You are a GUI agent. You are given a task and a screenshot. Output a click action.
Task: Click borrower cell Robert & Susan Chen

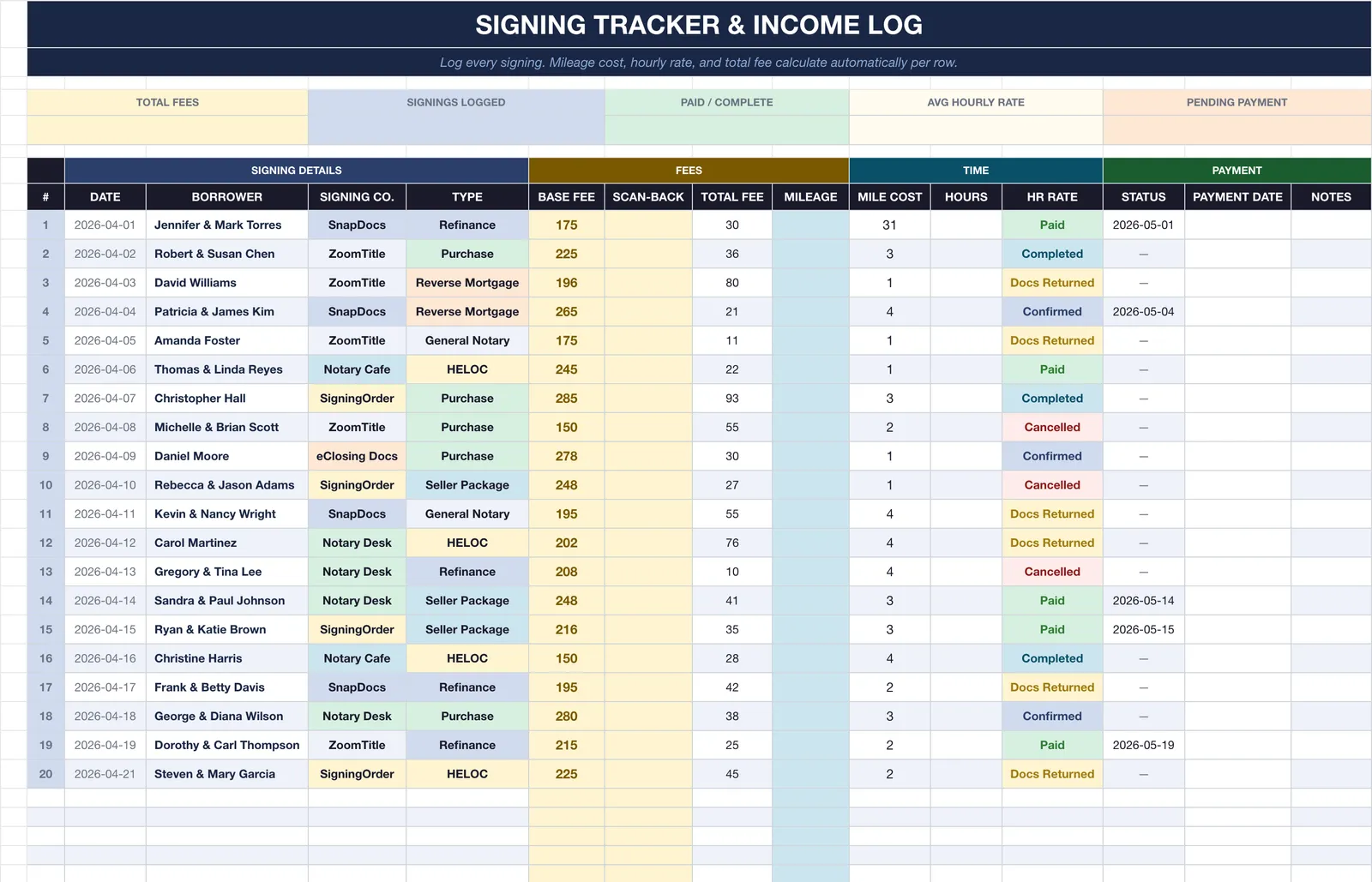pyautogui.click(x=227, y=254)
